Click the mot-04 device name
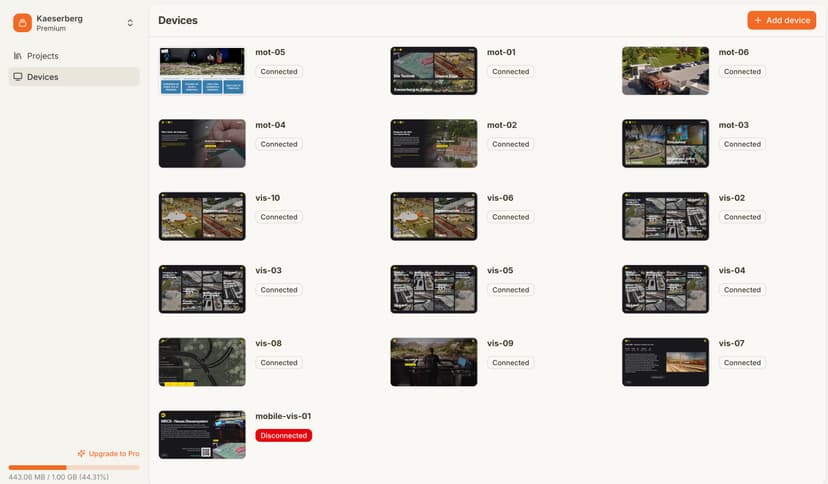 271,125
